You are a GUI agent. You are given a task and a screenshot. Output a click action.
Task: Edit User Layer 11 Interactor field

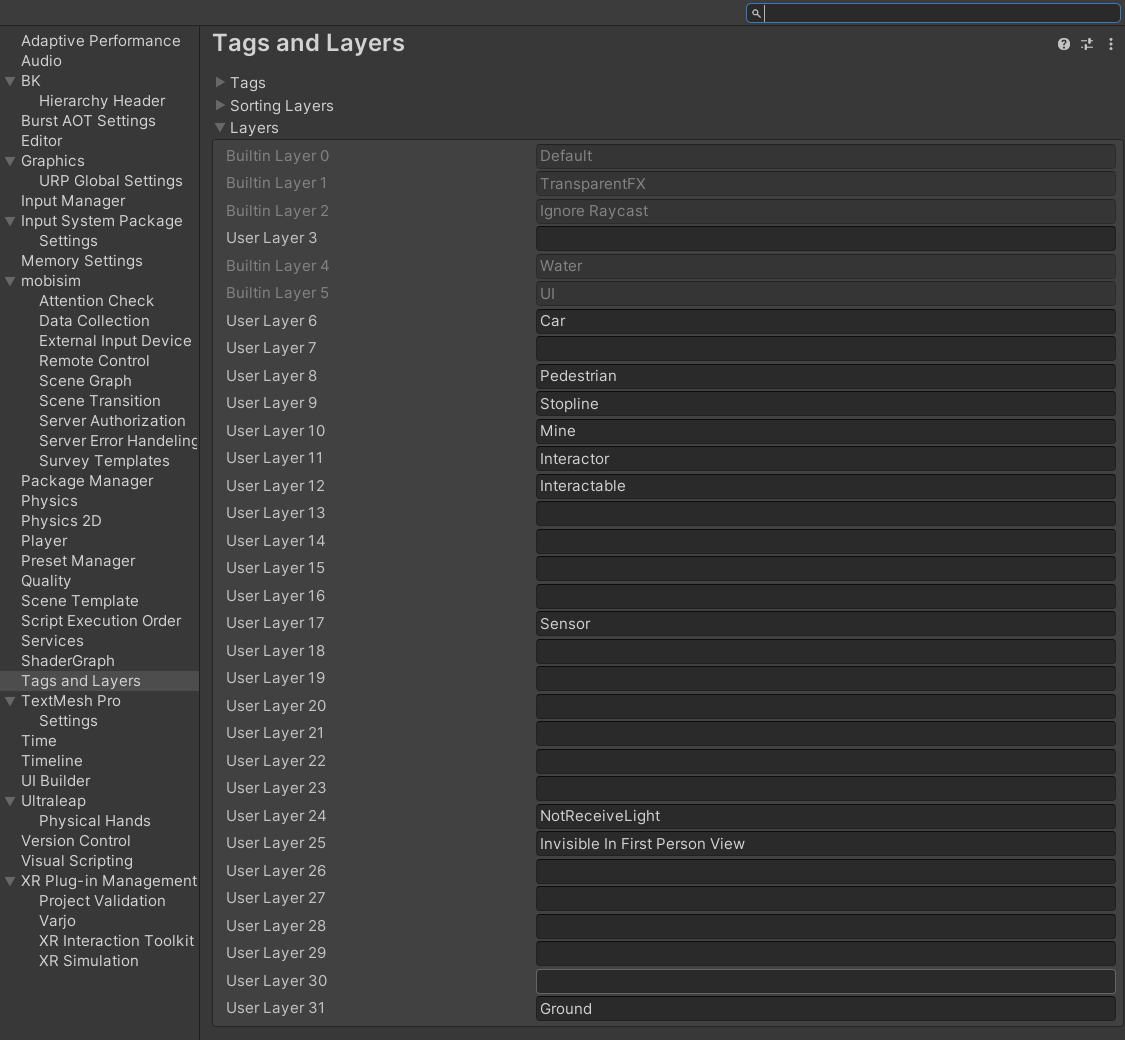pos(825,459)
